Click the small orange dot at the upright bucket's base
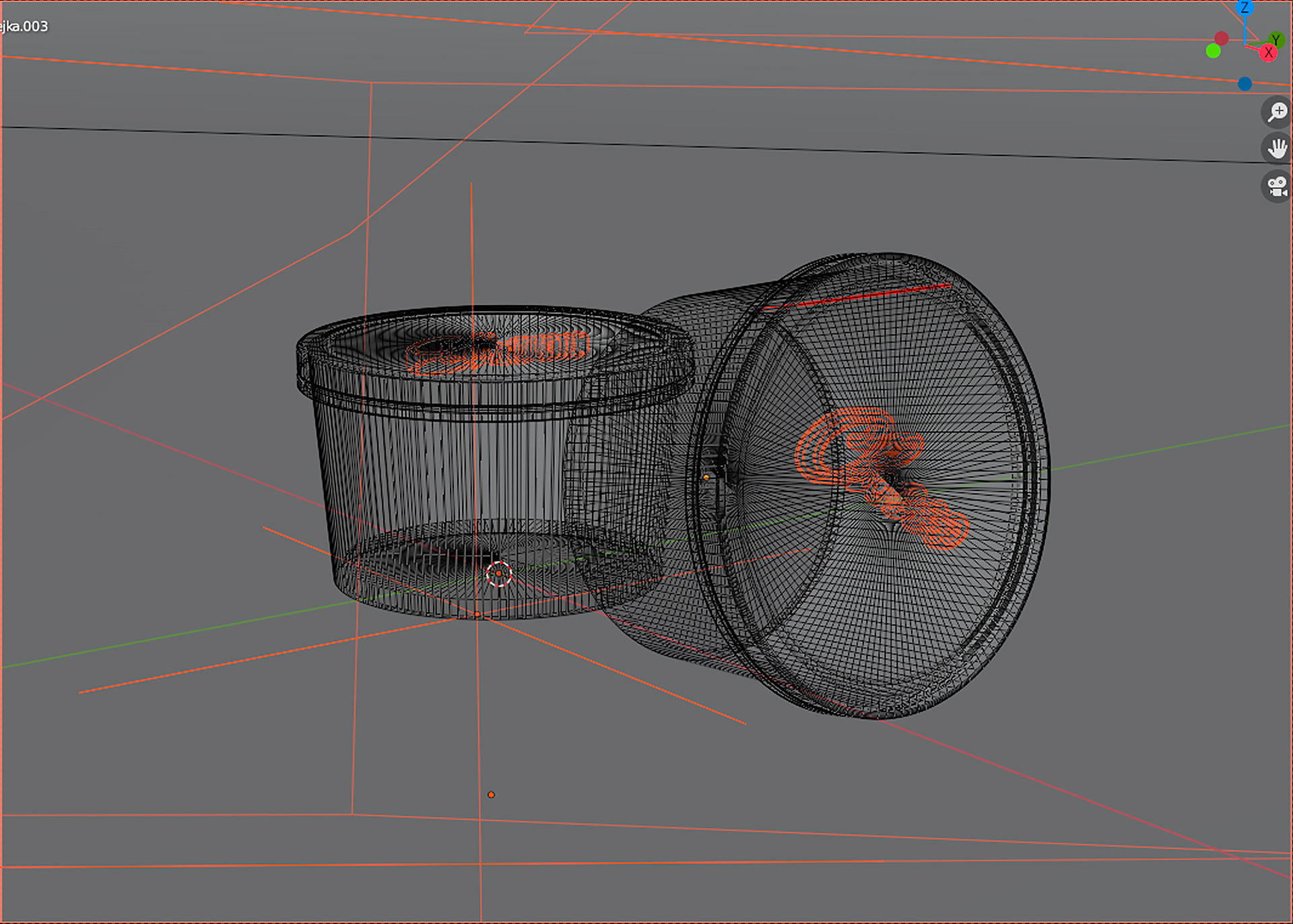The height and width of the screenshot is (924, 1293). point(477,614)
